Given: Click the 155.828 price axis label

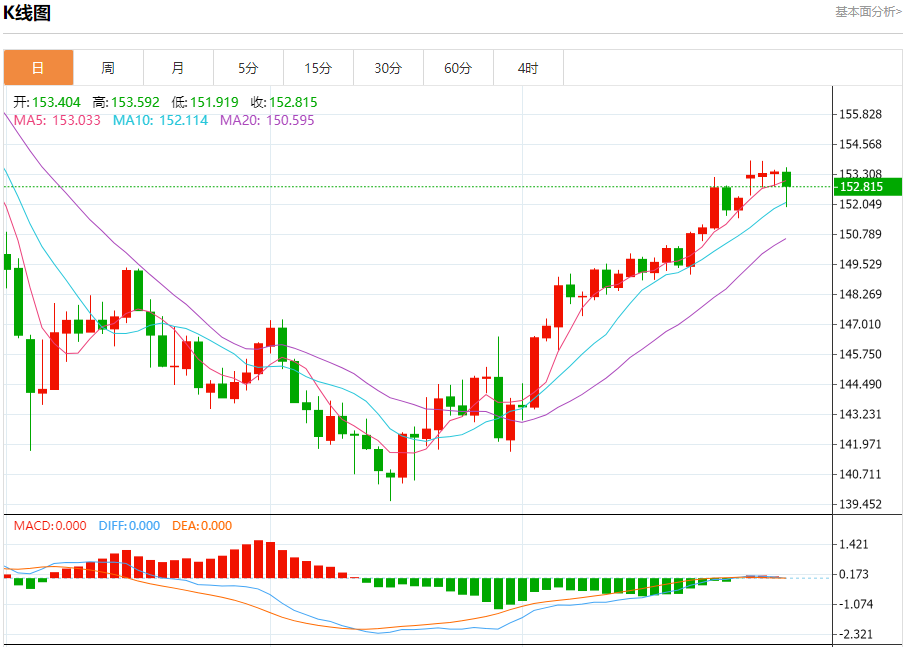Looking at the screenshot, I should pyautogui.click(x=862, y=114).
